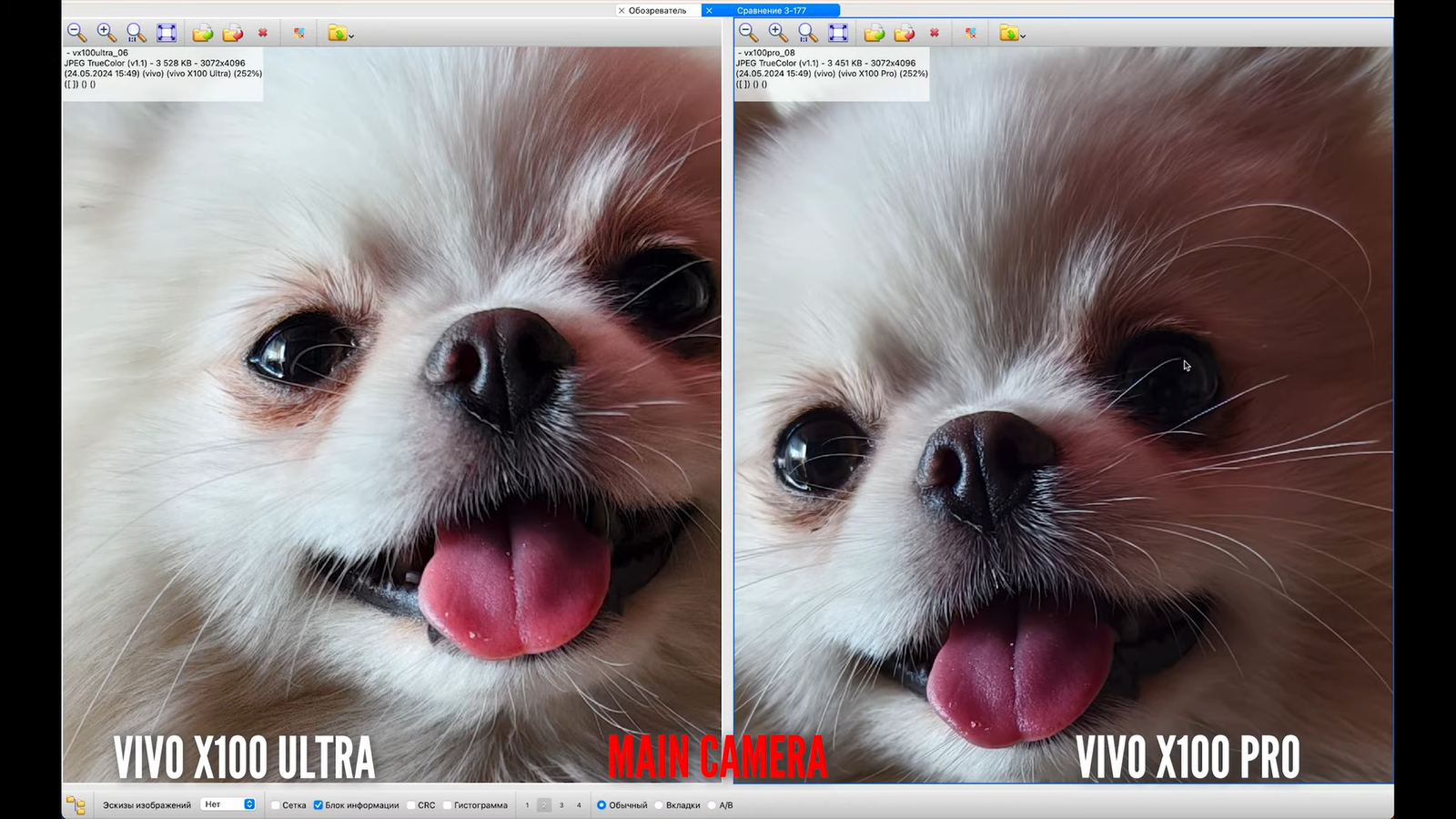This screenshot has height=819, width=1456.
Task: Open previous file in right pane
Action: [x=874, y=33]
